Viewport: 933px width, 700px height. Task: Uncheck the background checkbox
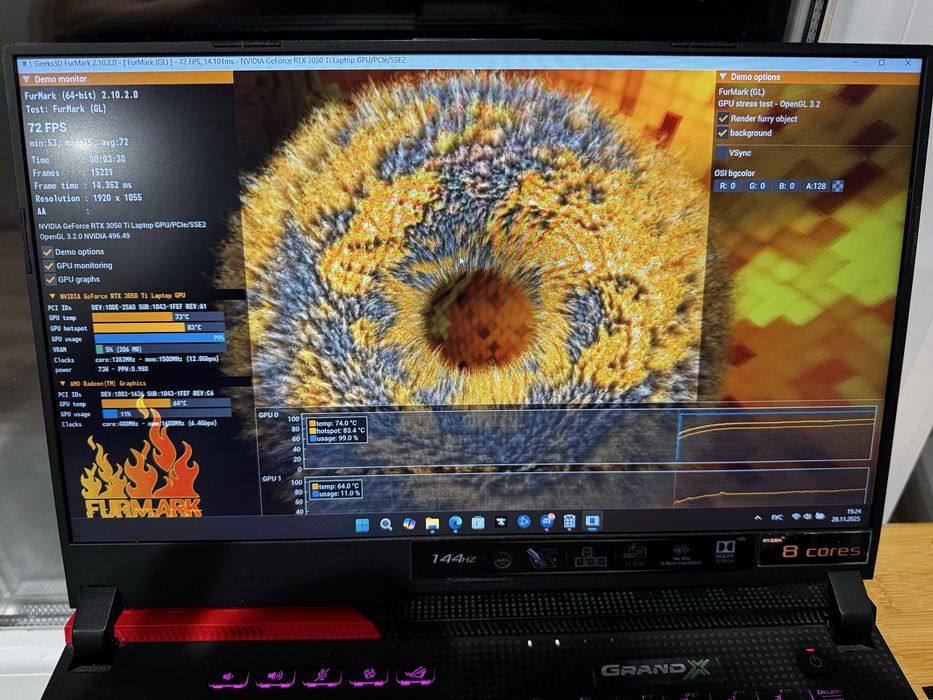coord(722,133)
